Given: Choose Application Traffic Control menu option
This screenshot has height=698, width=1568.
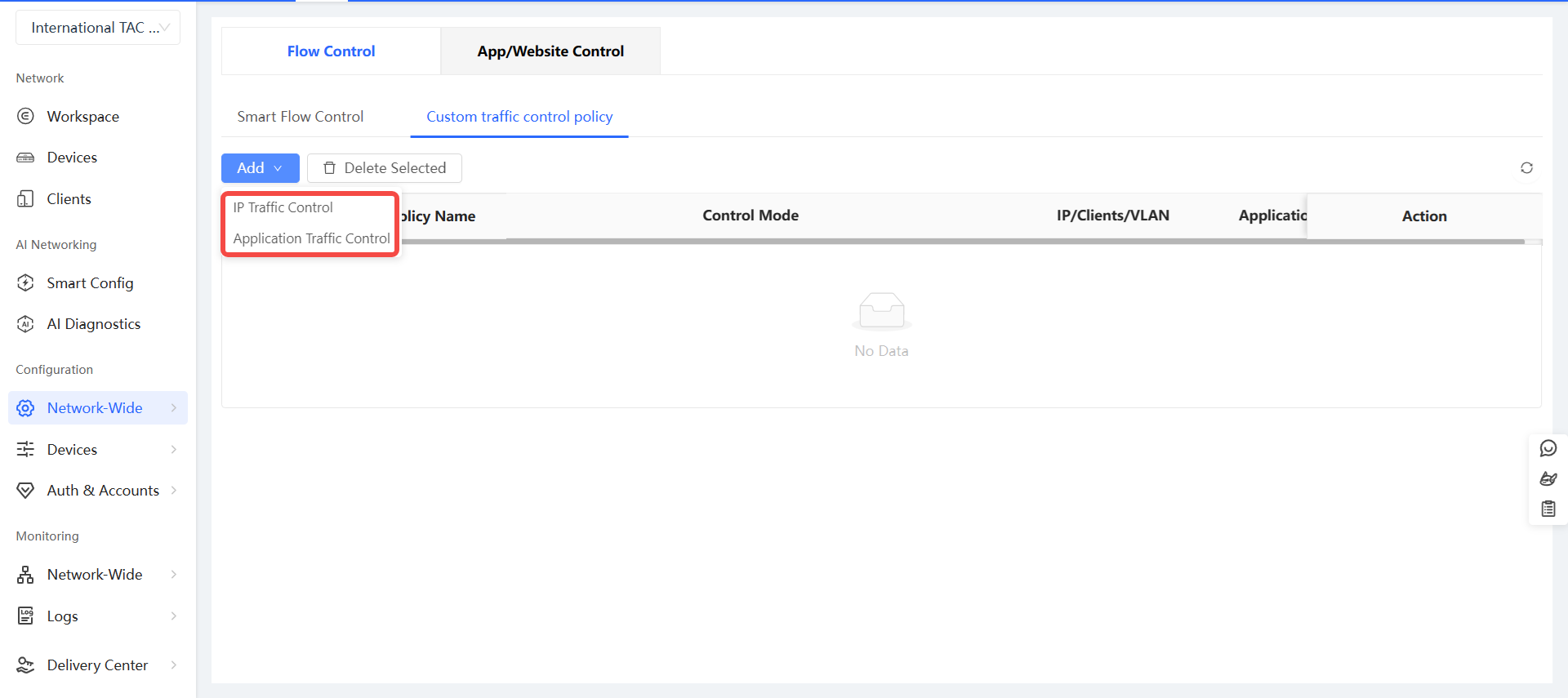Looking at the screenshot, I should pyautogui.click(x=311, y=238).
